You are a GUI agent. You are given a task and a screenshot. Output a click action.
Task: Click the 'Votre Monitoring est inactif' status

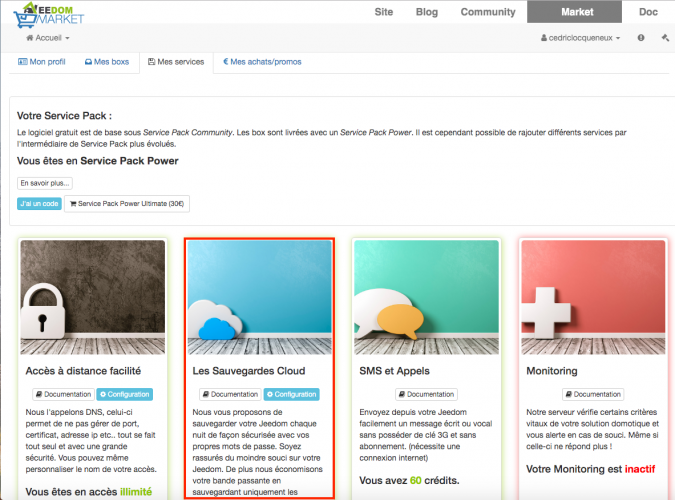591,469
